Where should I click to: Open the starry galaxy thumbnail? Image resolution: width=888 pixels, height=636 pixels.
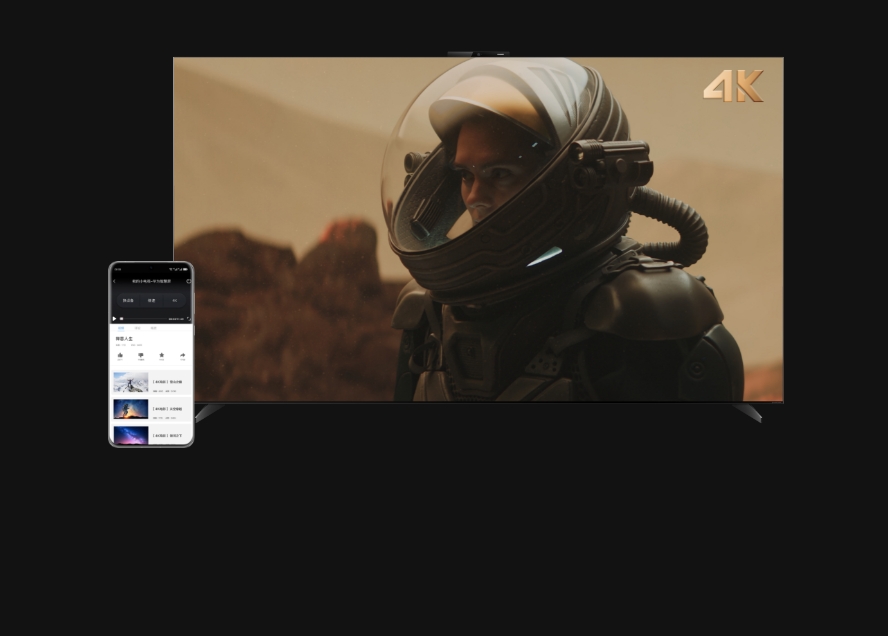tap(131, 435)
